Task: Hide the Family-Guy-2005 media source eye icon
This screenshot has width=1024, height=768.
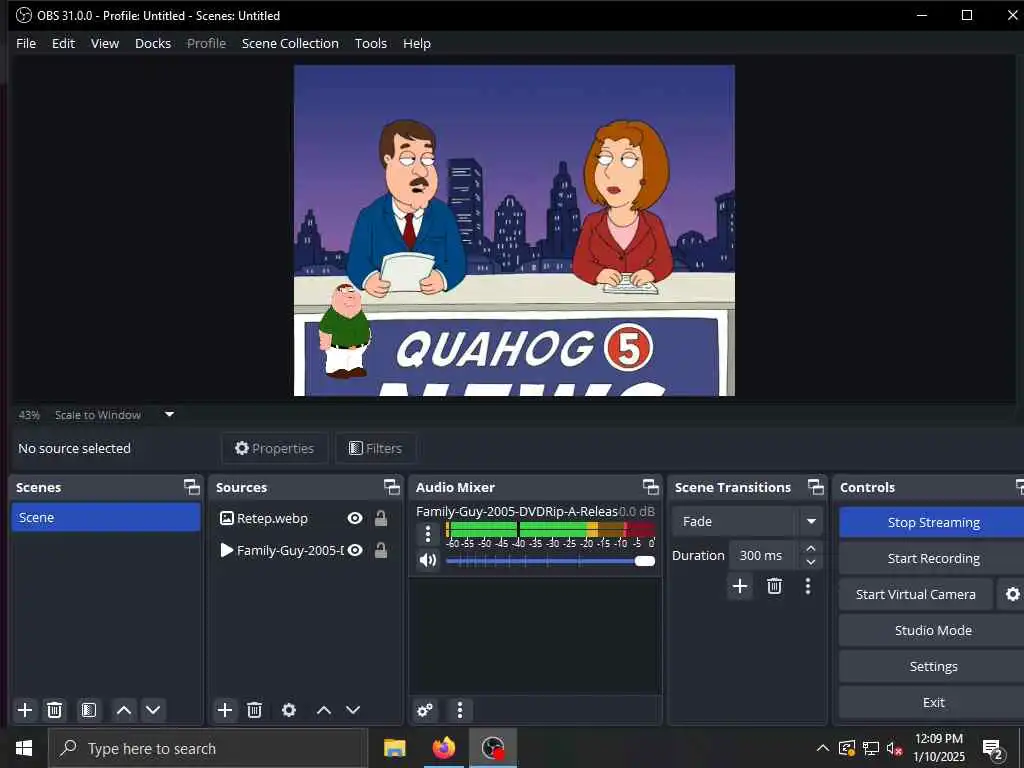Action: coord(355,551)
